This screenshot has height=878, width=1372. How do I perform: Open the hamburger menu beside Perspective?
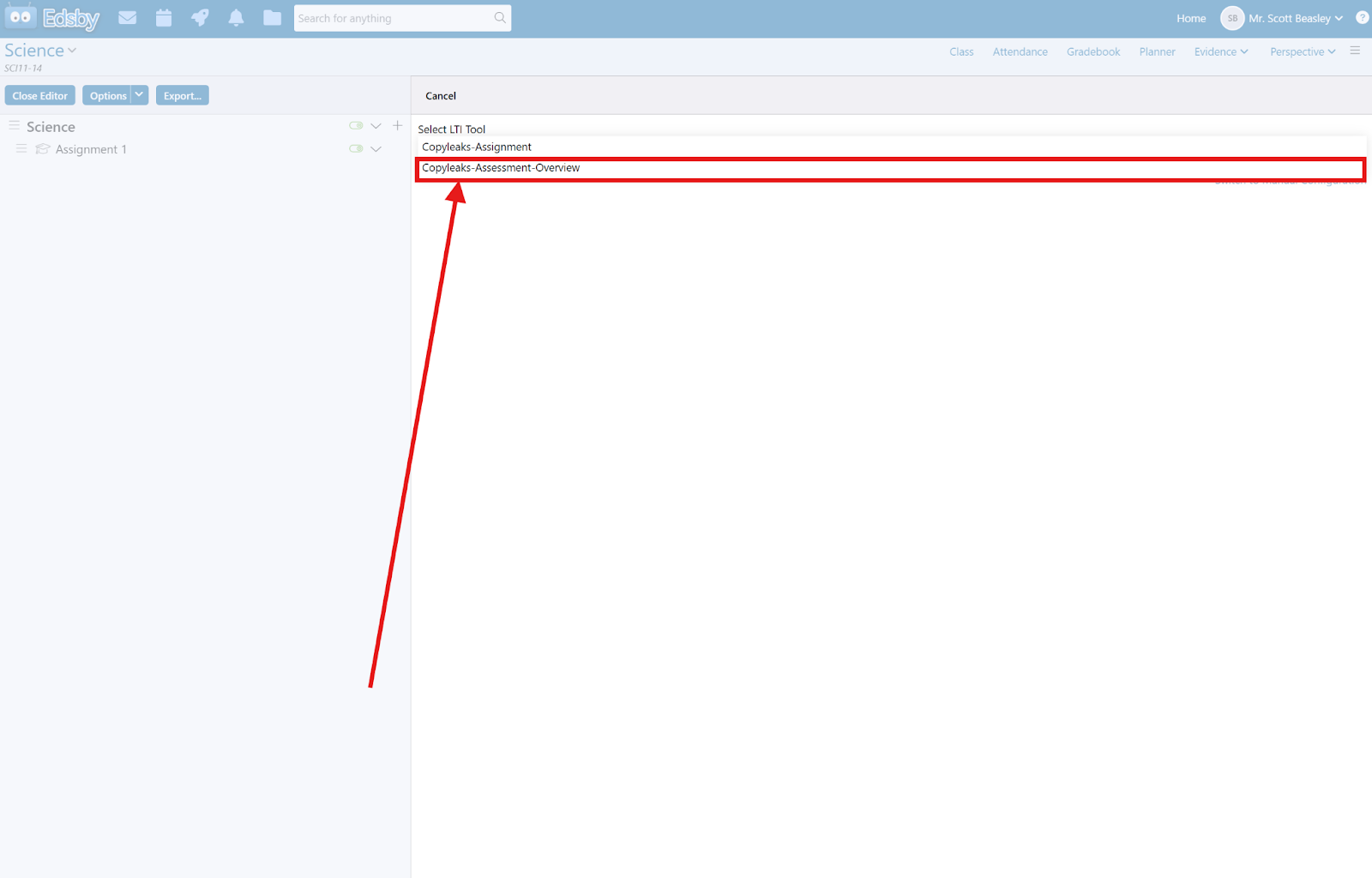coord(1355,51)
